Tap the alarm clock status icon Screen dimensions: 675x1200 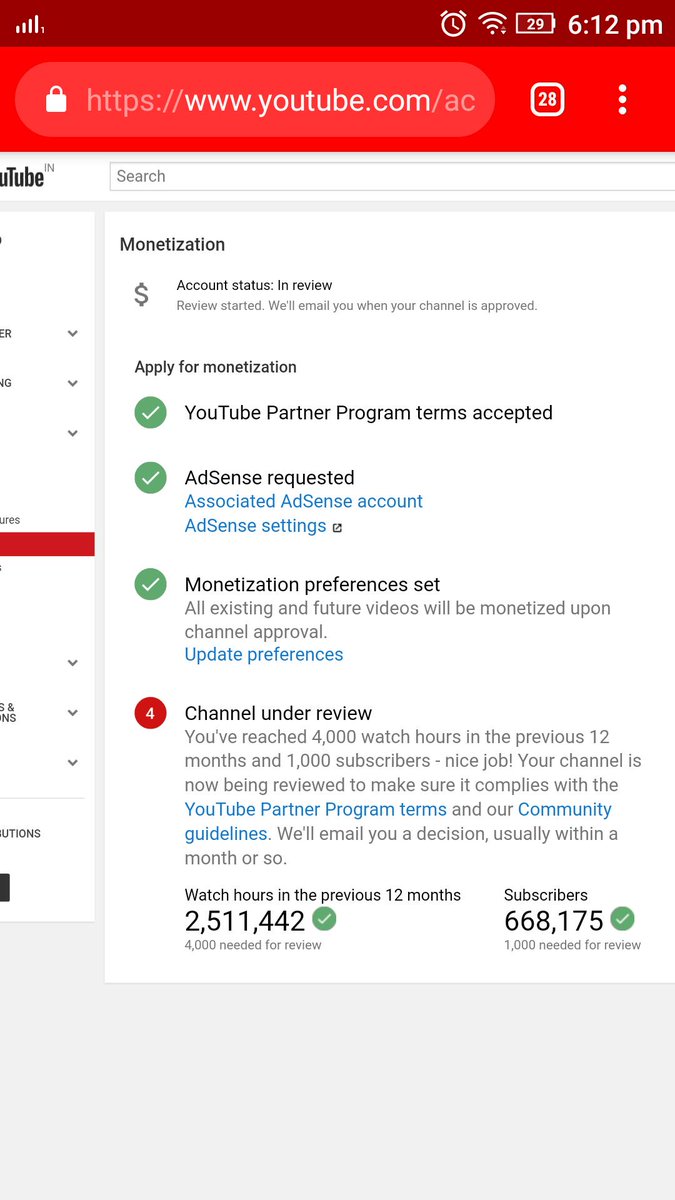453,24
